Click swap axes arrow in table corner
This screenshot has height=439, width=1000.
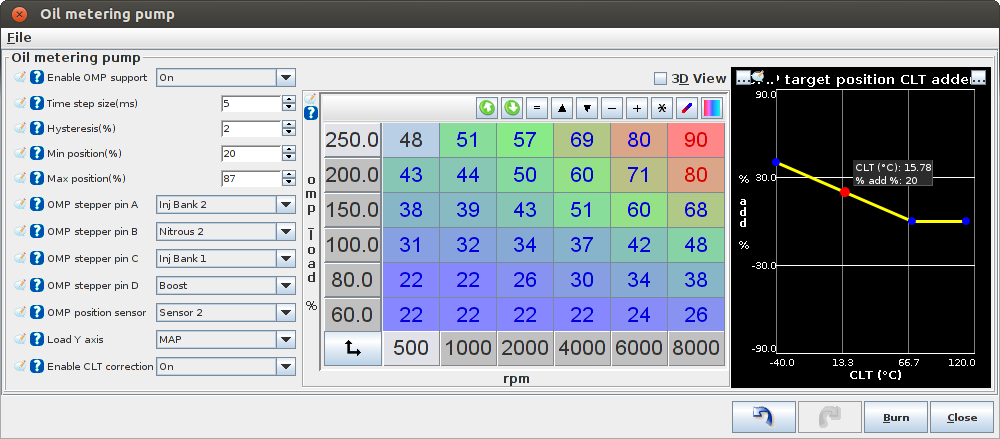353,348
